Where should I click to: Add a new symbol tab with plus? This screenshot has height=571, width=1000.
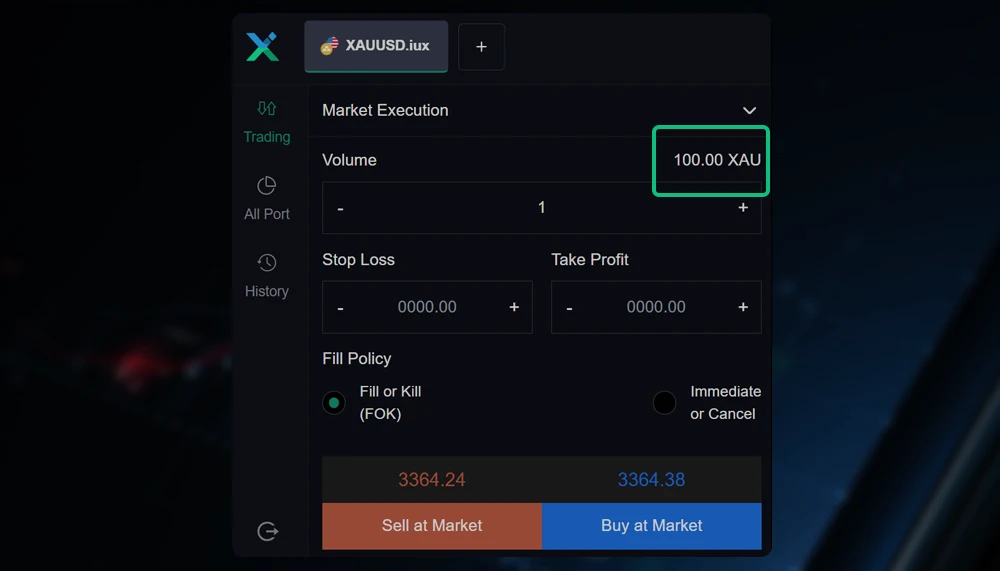click(481, 47)
